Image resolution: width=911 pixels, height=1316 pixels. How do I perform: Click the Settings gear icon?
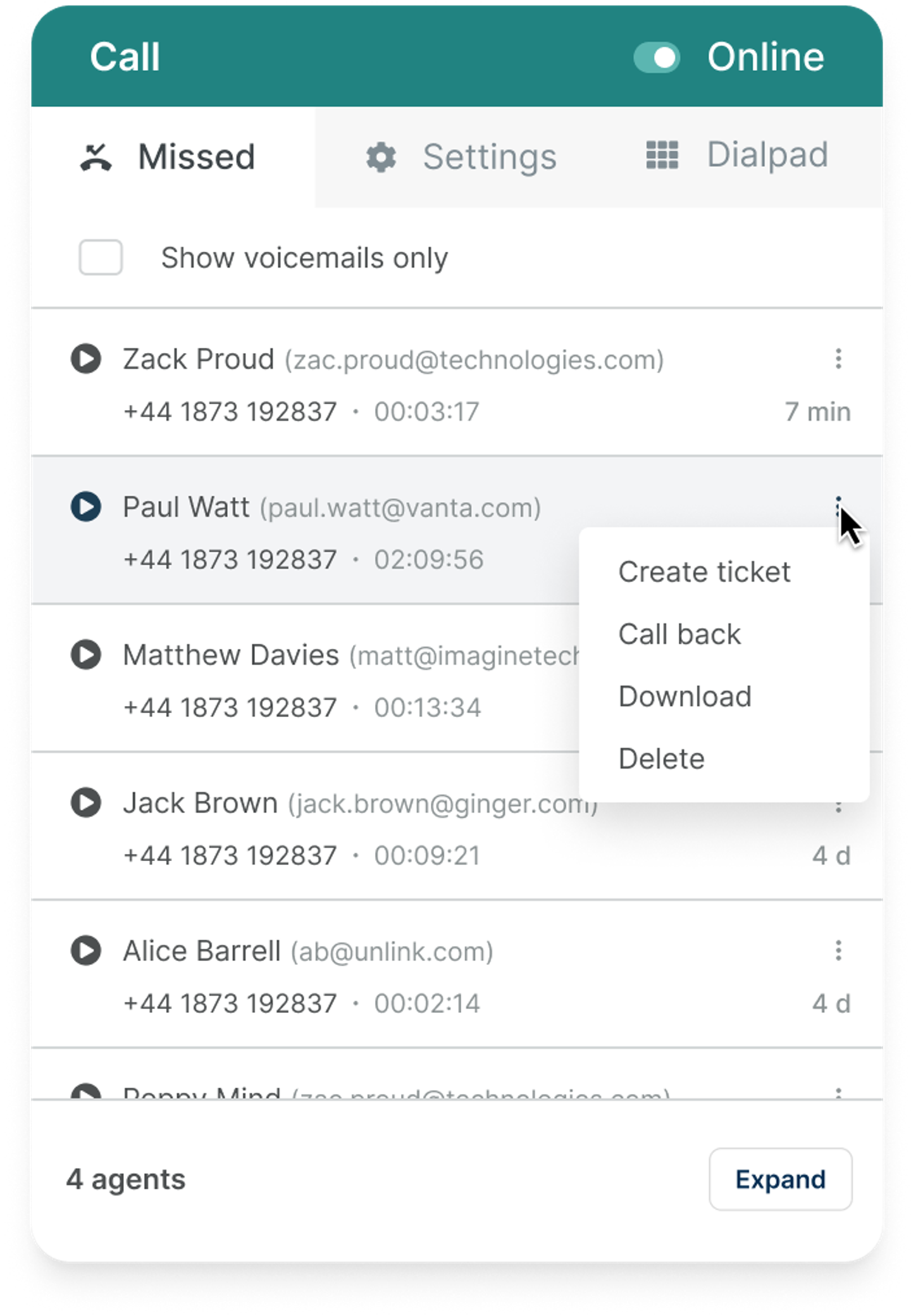click(x=381, y=157)
